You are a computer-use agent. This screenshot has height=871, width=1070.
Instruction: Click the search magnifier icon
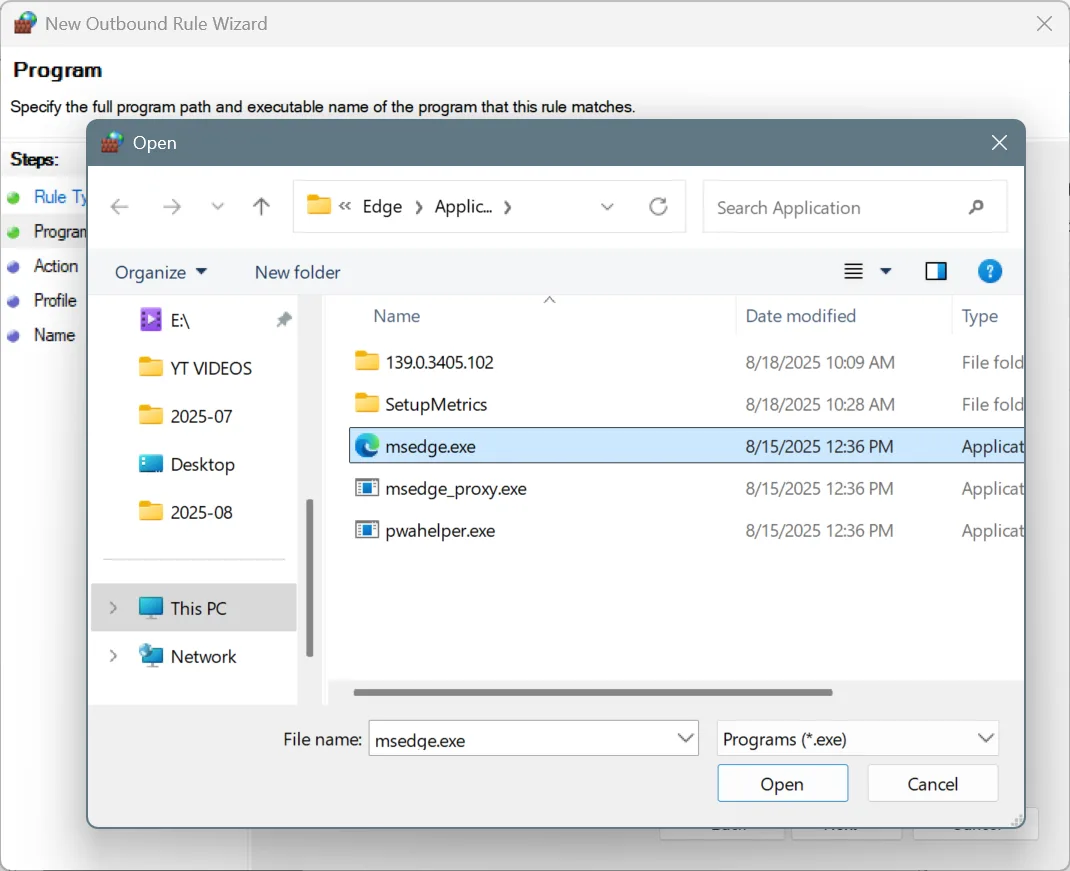tap(977, 207)
